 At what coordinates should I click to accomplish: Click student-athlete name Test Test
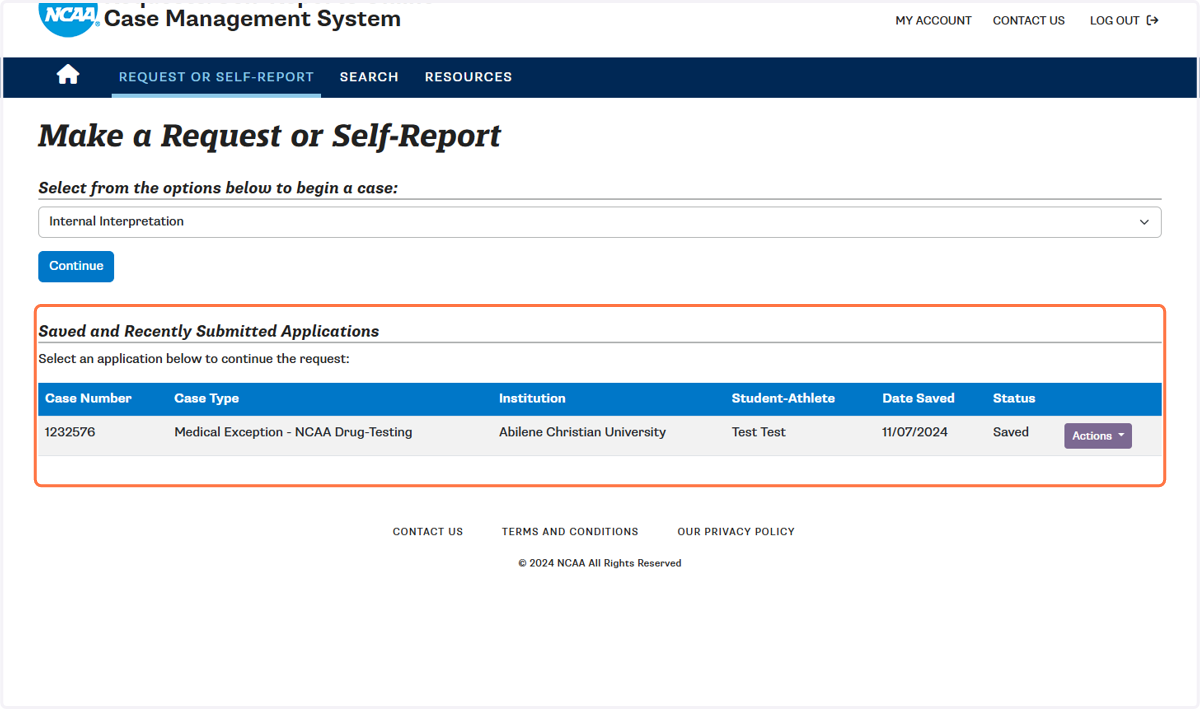point(758,432)
